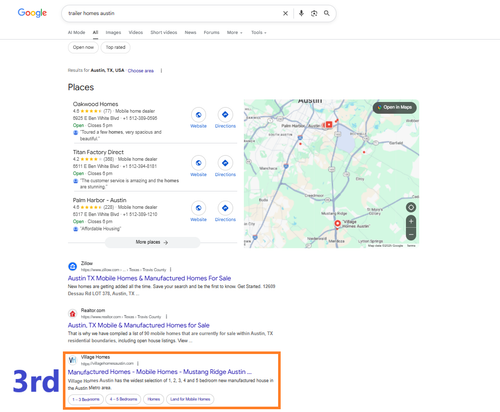Zoom in on the map
Viewport: 500px width, 412px height.
point(411,221)
